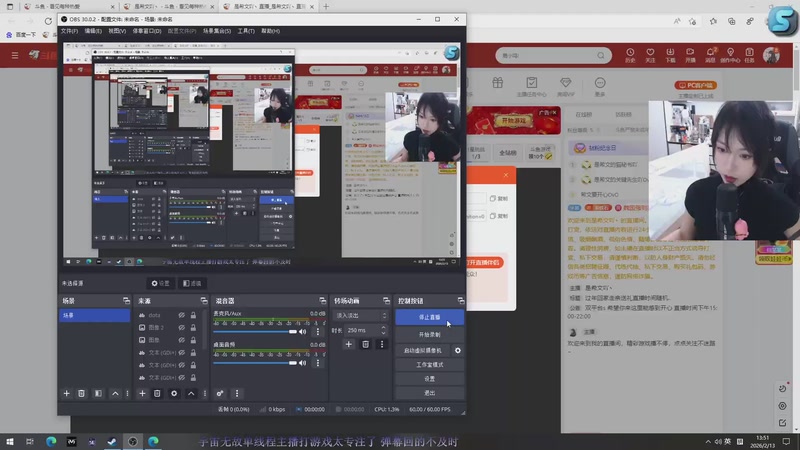
Task: Open scene filters icon in the scenes toolbar
Action: pos(98,393)
